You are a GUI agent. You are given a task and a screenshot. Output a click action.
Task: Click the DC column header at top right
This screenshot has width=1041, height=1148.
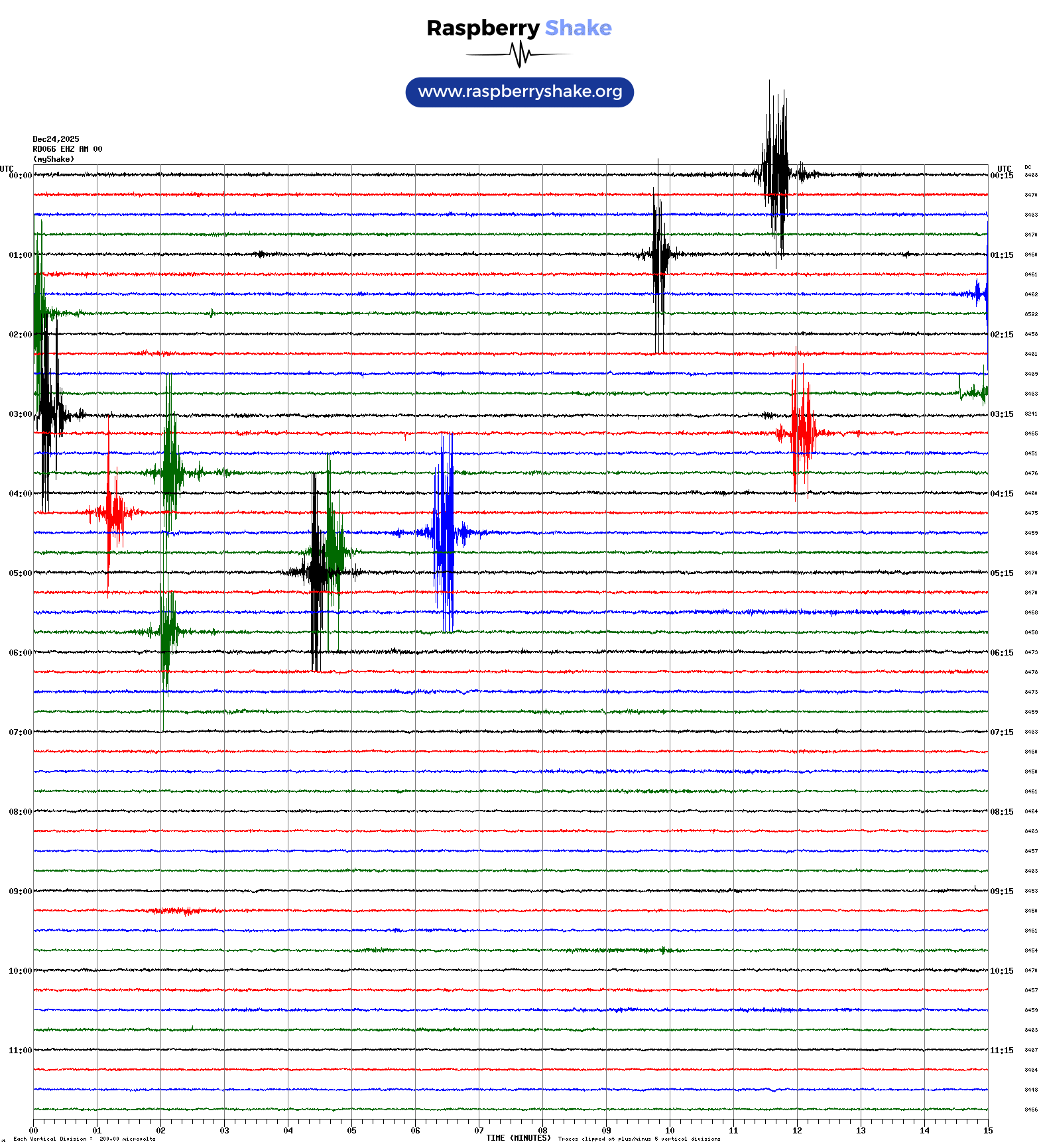1028,168
